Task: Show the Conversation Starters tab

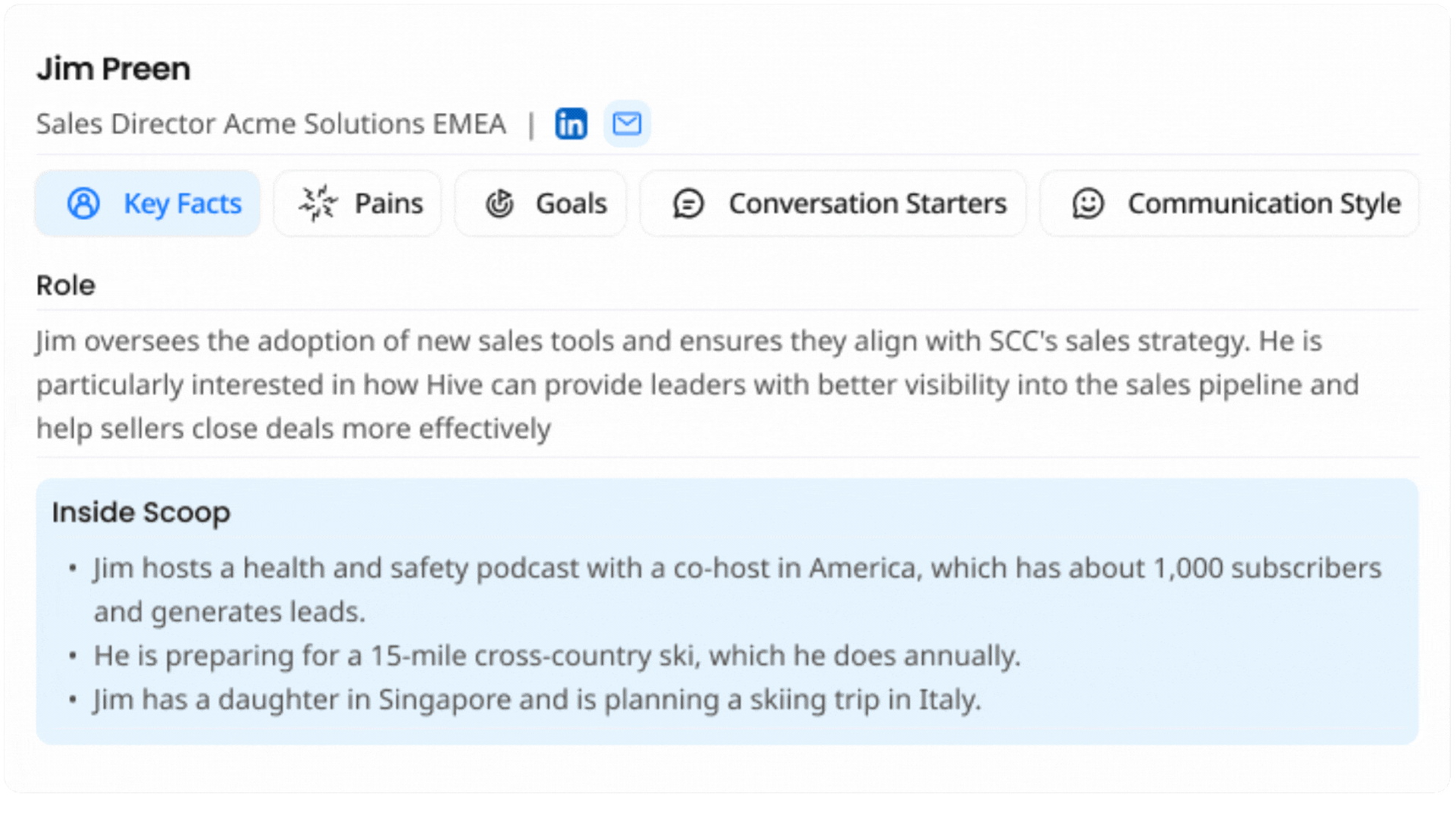Action: point(833,203)
